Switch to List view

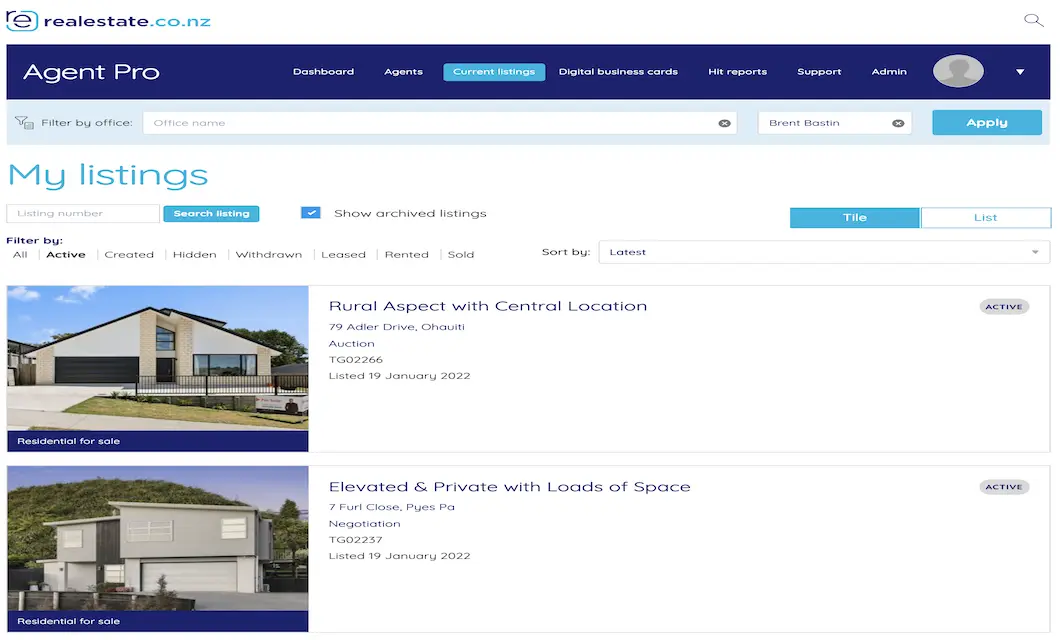coord(985,218)
